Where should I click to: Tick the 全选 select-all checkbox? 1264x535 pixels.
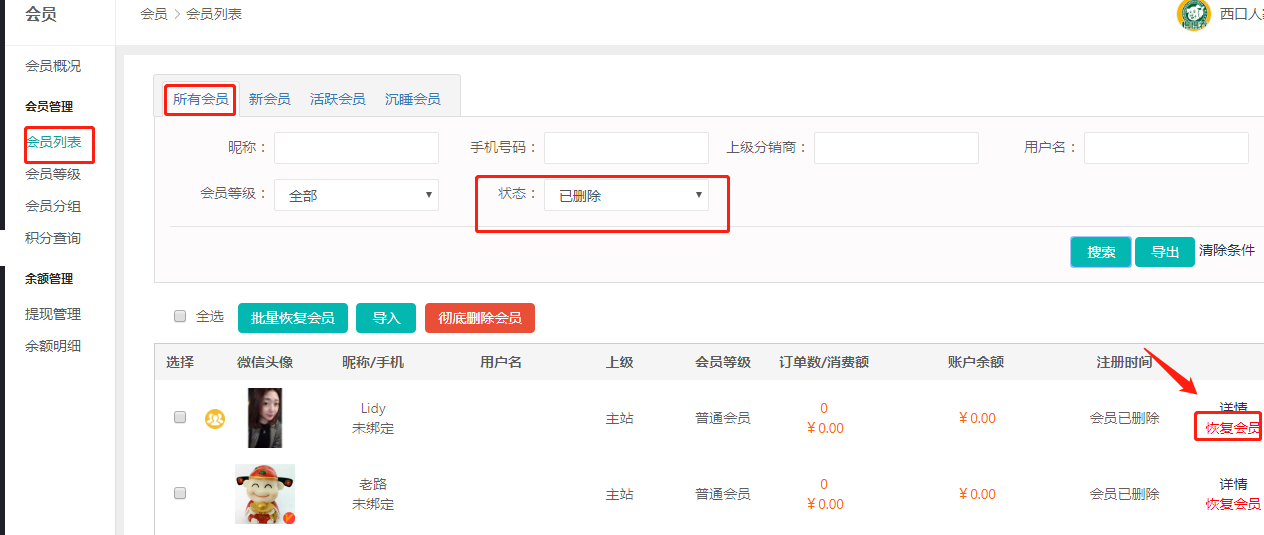tap(180, 316)
